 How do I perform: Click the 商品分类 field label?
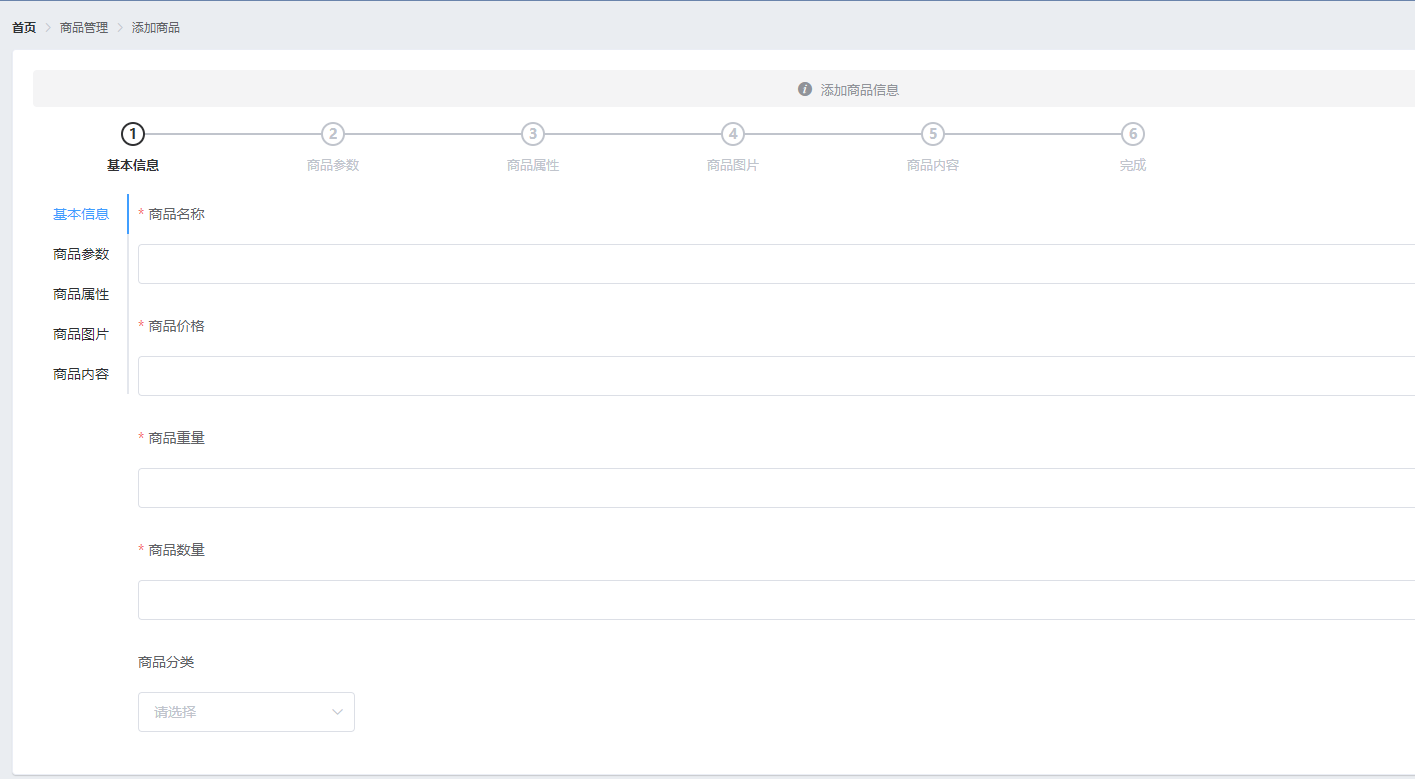coord(166,662)
